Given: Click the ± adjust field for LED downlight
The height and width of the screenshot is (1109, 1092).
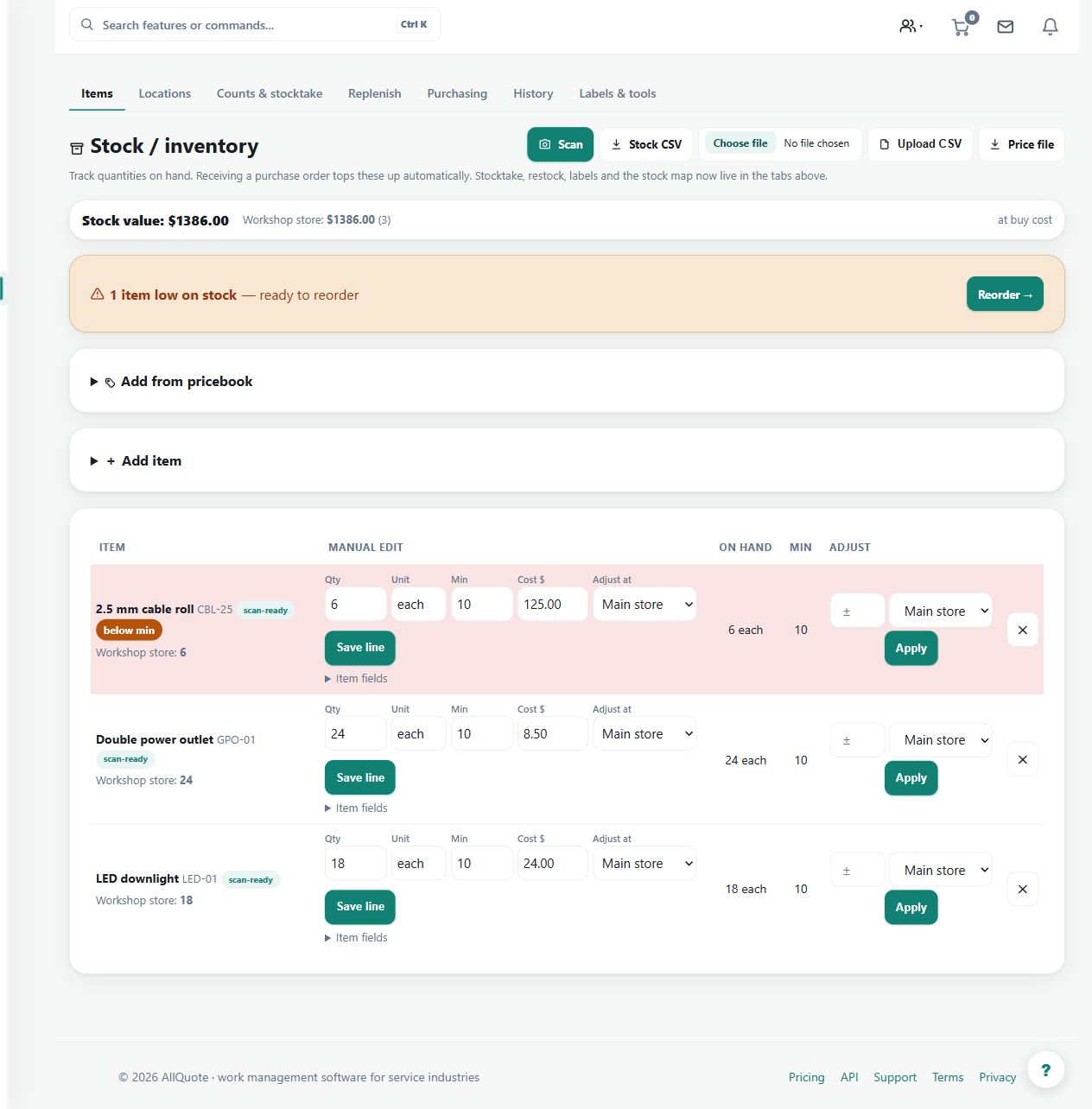Looking at the screenshot, I should 857,870.
